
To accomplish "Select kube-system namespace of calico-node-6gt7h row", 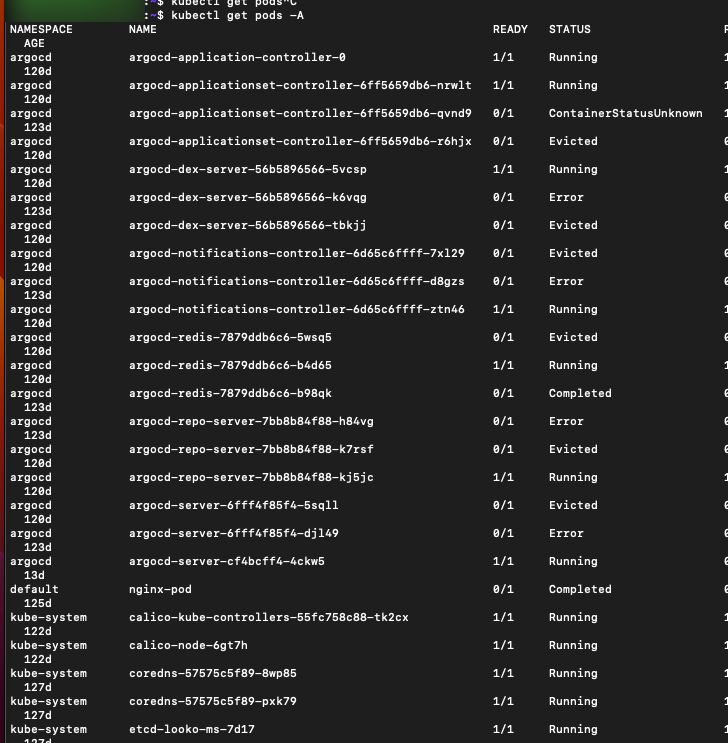I will [x=48, y=645].
